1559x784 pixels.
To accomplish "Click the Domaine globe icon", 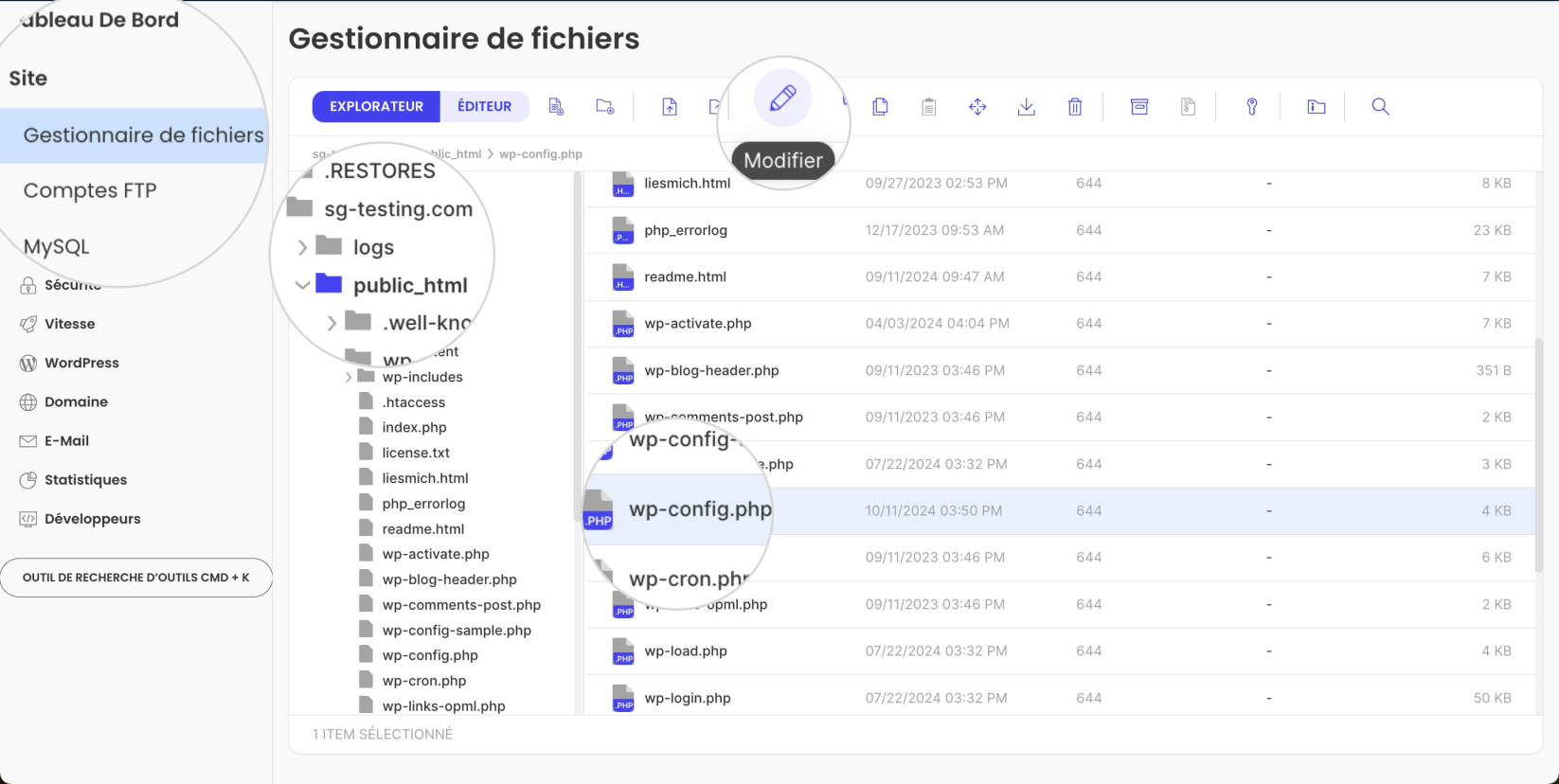I will pyautogui.click(x=28, y=401).
